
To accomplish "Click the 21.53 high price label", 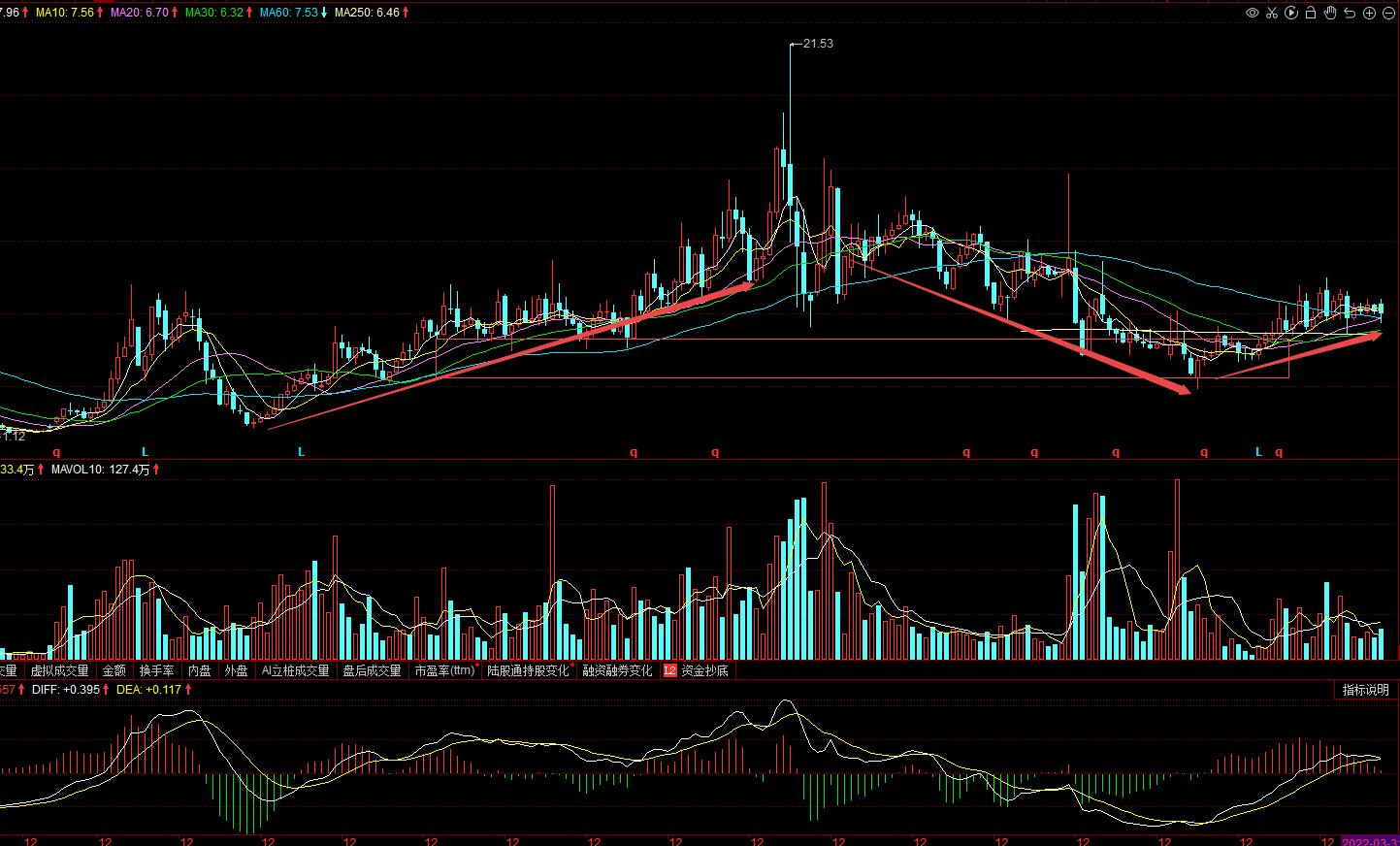I will point(818,44).
